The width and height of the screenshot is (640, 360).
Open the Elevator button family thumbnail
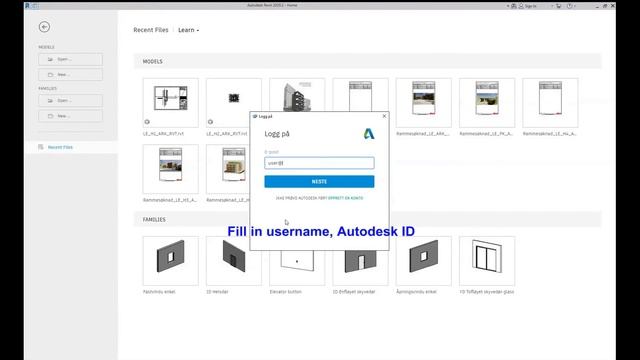tap(297, 268)
